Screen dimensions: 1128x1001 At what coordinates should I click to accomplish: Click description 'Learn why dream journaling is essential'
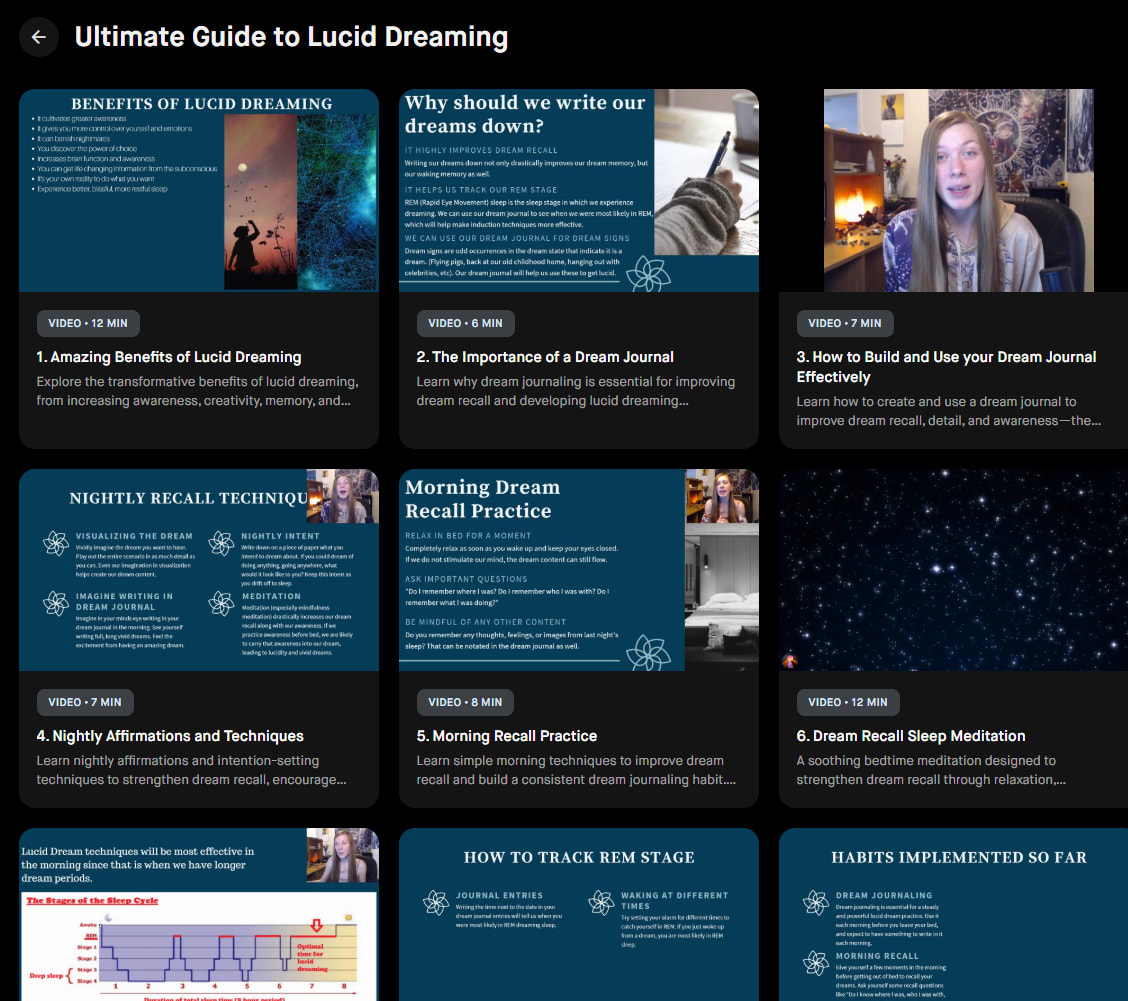576,391
